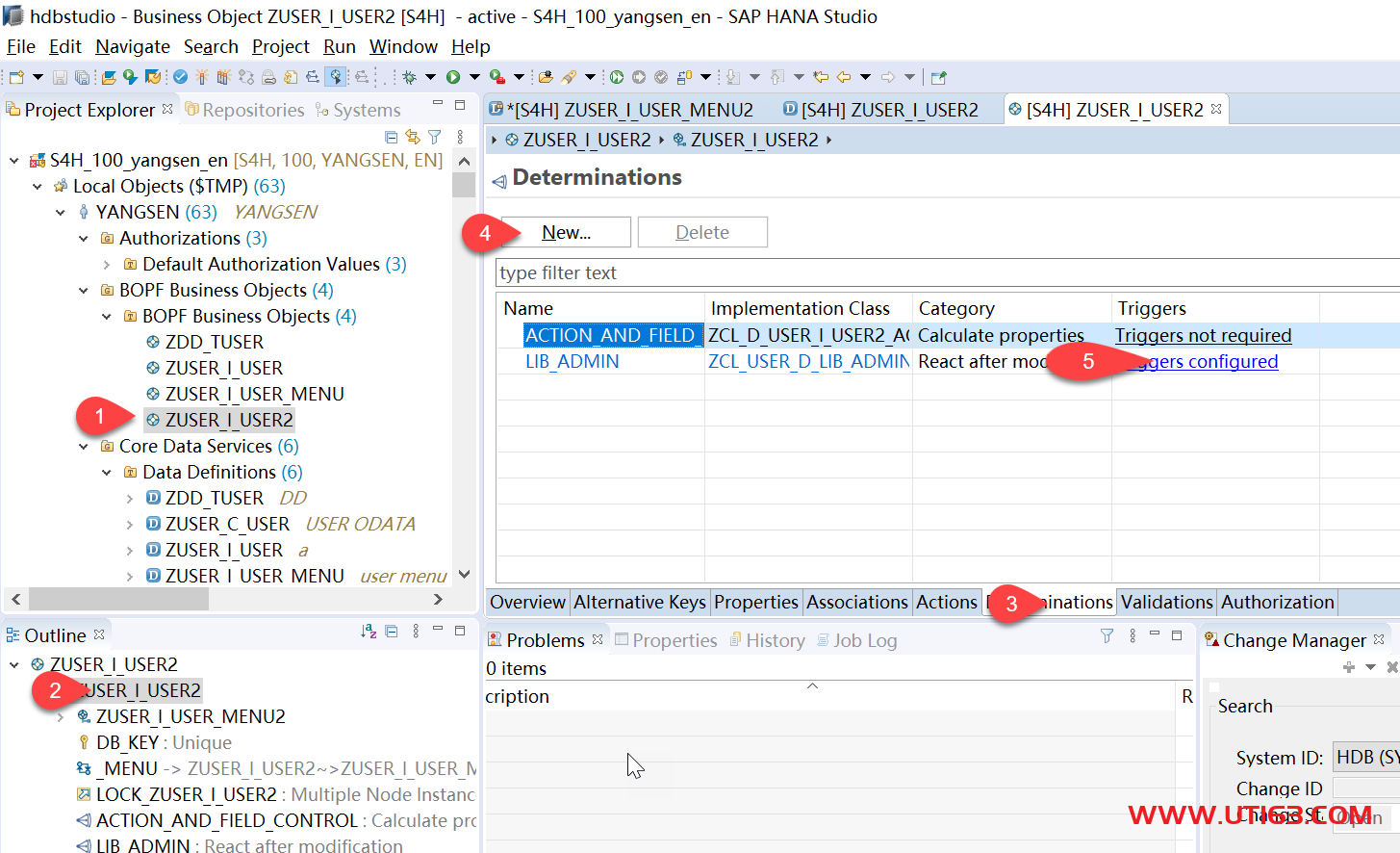
Task: Collapse the Core Data Services folder
Action: 84,447
